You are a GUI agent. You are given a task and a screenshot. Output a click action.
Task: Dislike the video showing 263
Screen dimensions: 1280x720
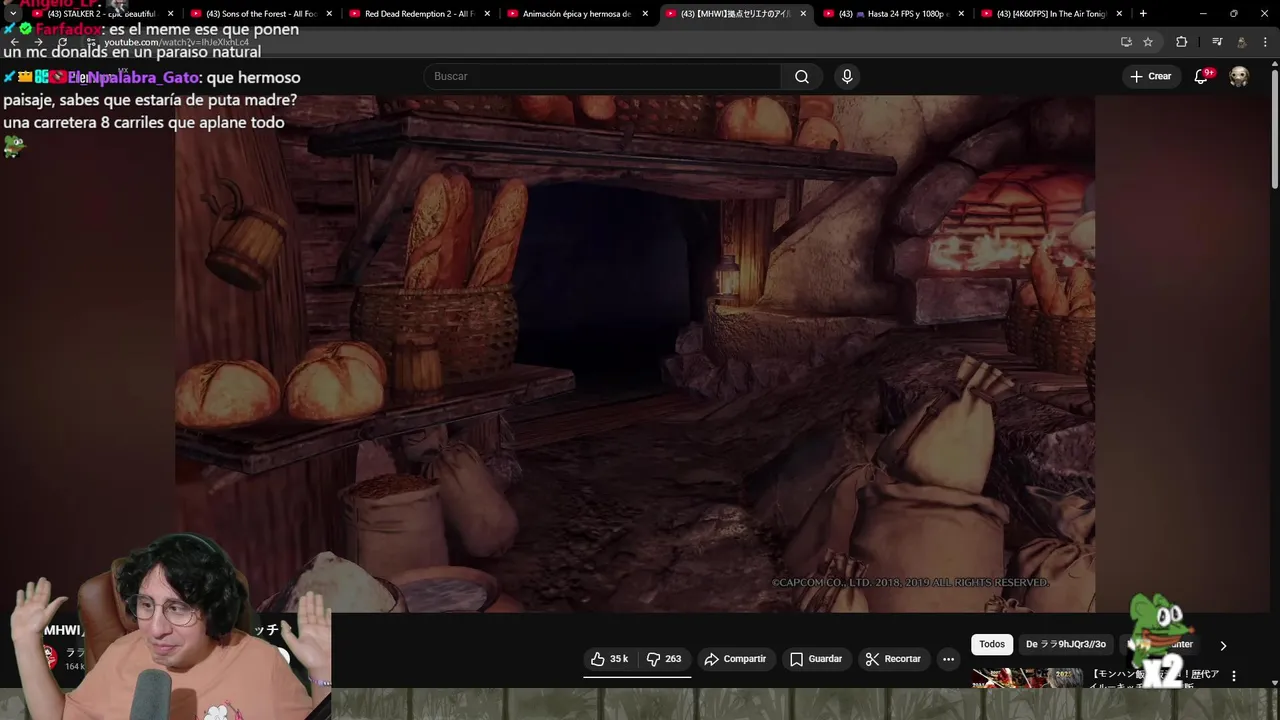pyautogui.click(x=664, y=659)
